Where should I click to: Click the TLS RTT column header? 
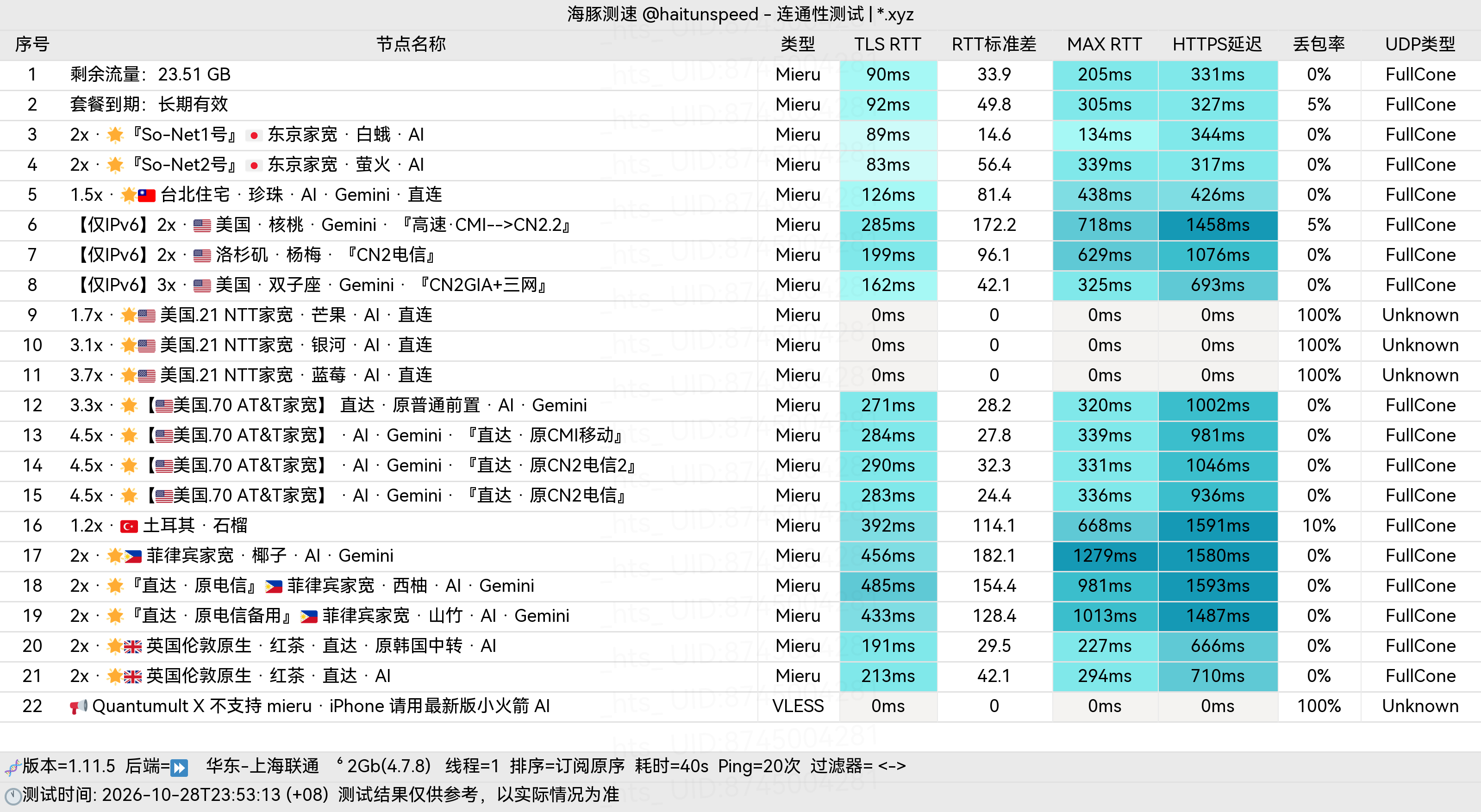887,44
